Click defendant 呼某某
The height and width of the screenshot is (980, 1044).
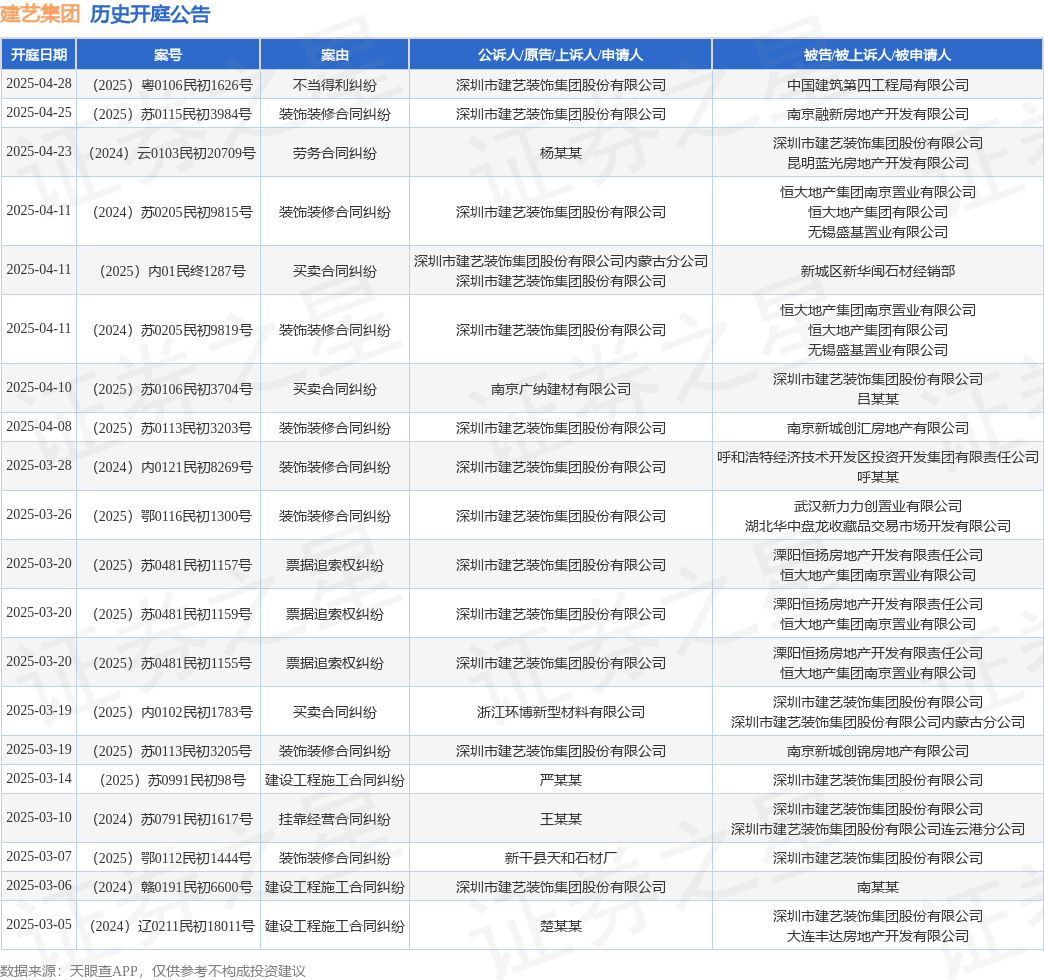pyautogui.click(x=878, y=477)
